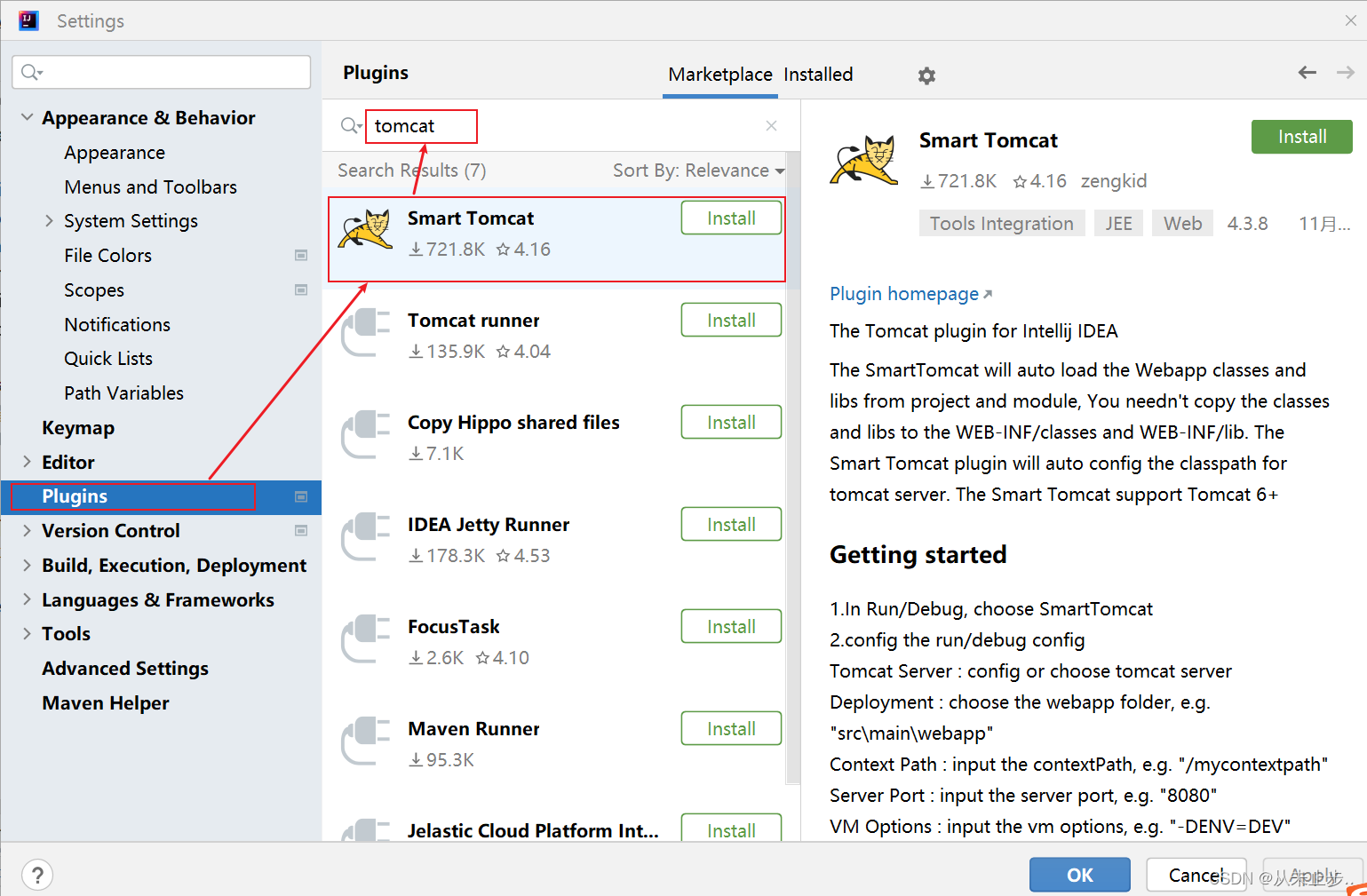Click the Version Control project-level icon
Screen dimensions: 1367x896
[x=301, y=531]
